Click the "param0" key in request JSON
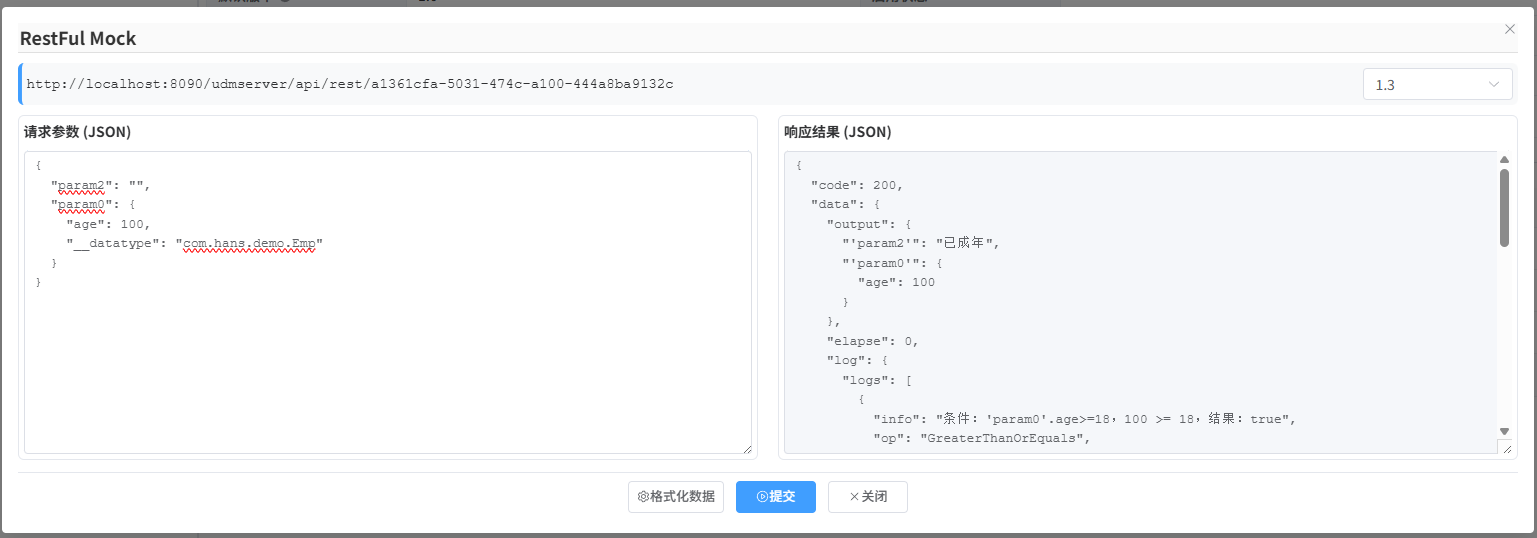The height and width of the screenshot is (538, 1537). (82, 204)
